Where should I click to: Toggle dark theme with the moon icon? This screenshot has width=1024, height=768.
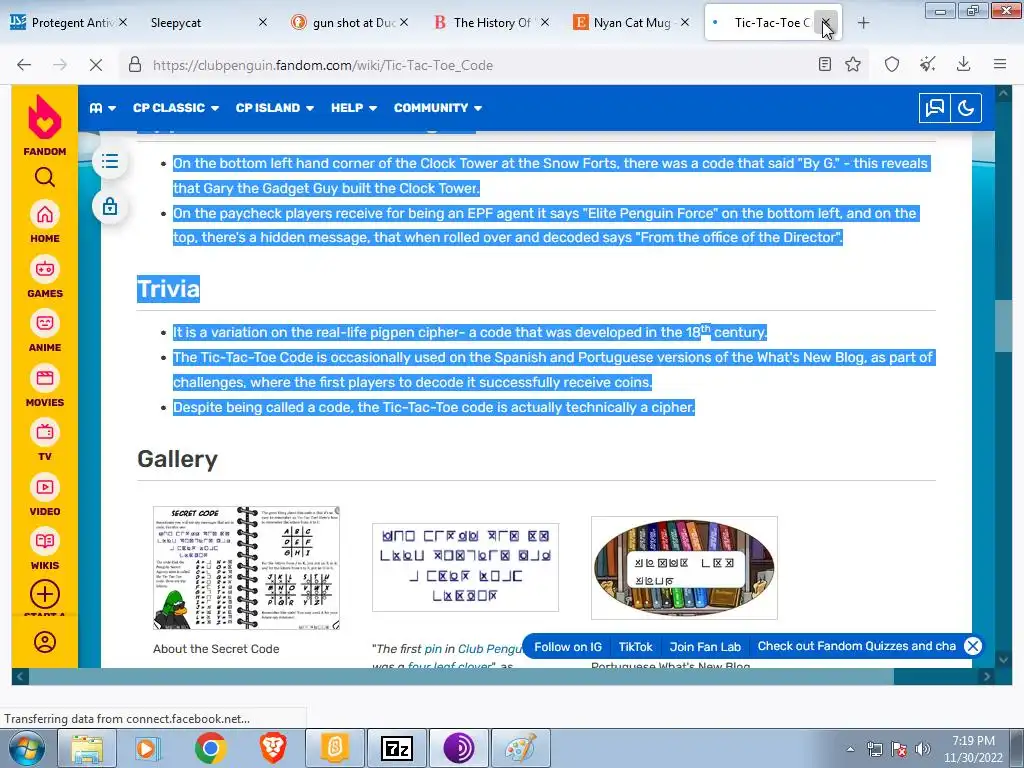pyautogui.click(x=966, y=108)
